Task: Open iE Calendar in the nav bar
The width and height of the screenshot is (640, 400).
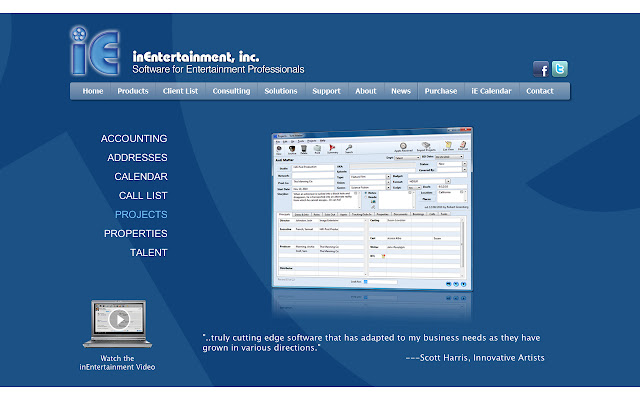Action: point(491,91)
